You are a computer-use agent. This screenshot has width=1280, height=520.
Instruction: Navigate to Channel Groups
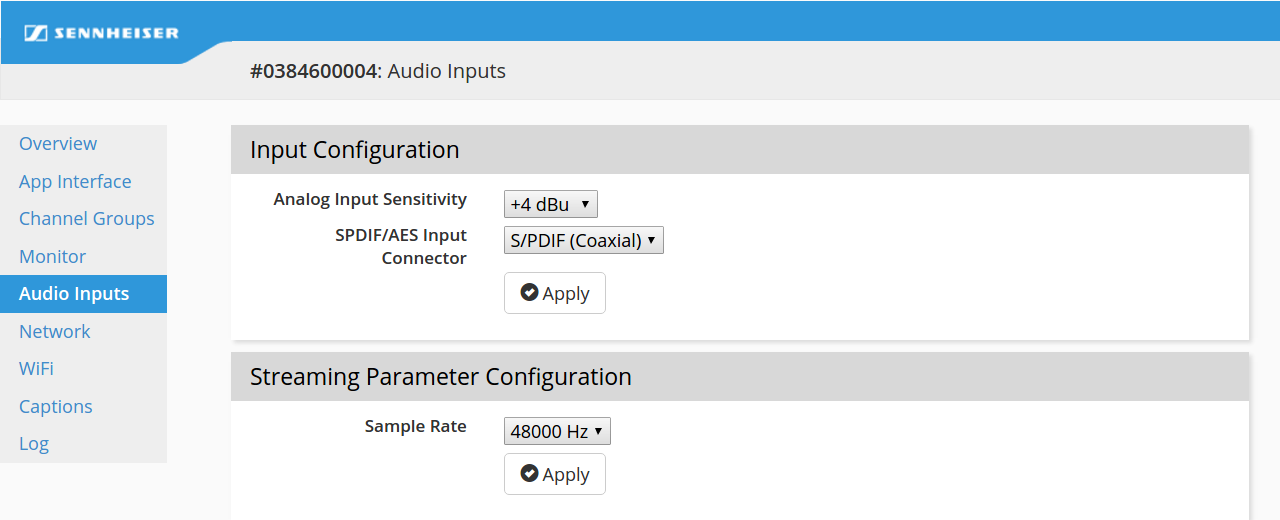pyautogui.click(x=87, y=219)
